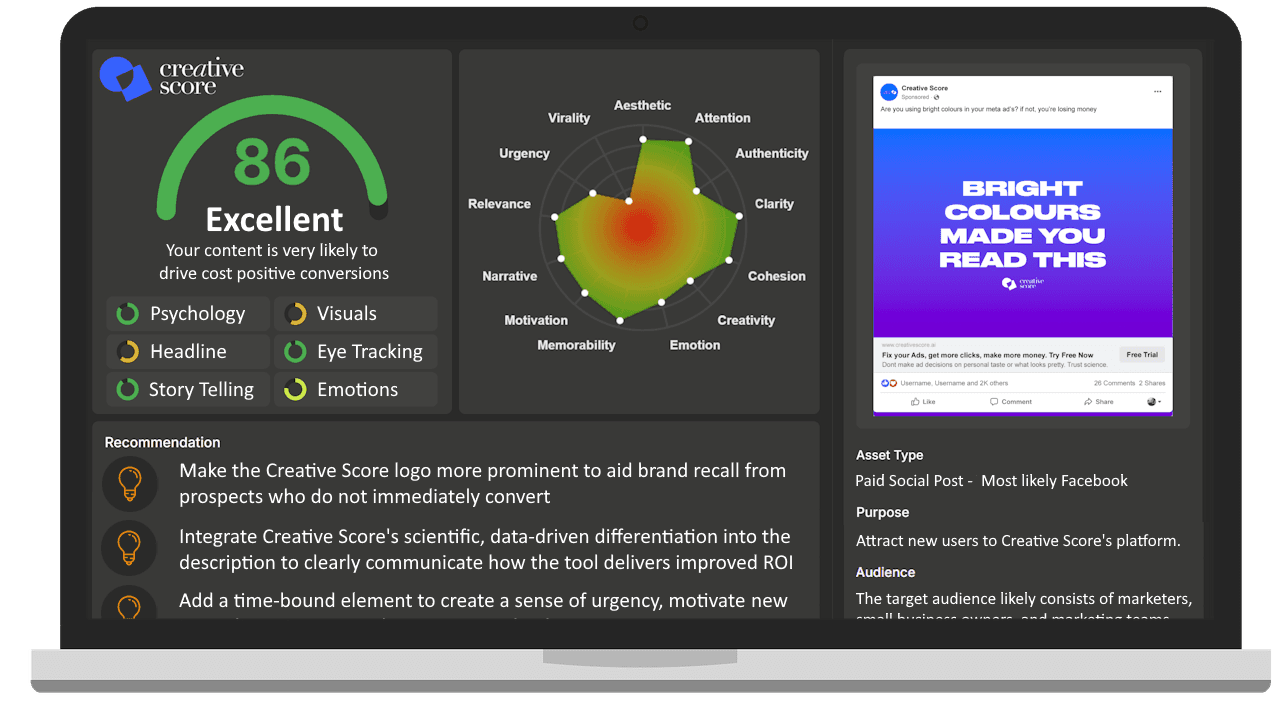Select the Motivation label on the radar chart
This screenshot has width=1280, height=720.
point(536,320)
